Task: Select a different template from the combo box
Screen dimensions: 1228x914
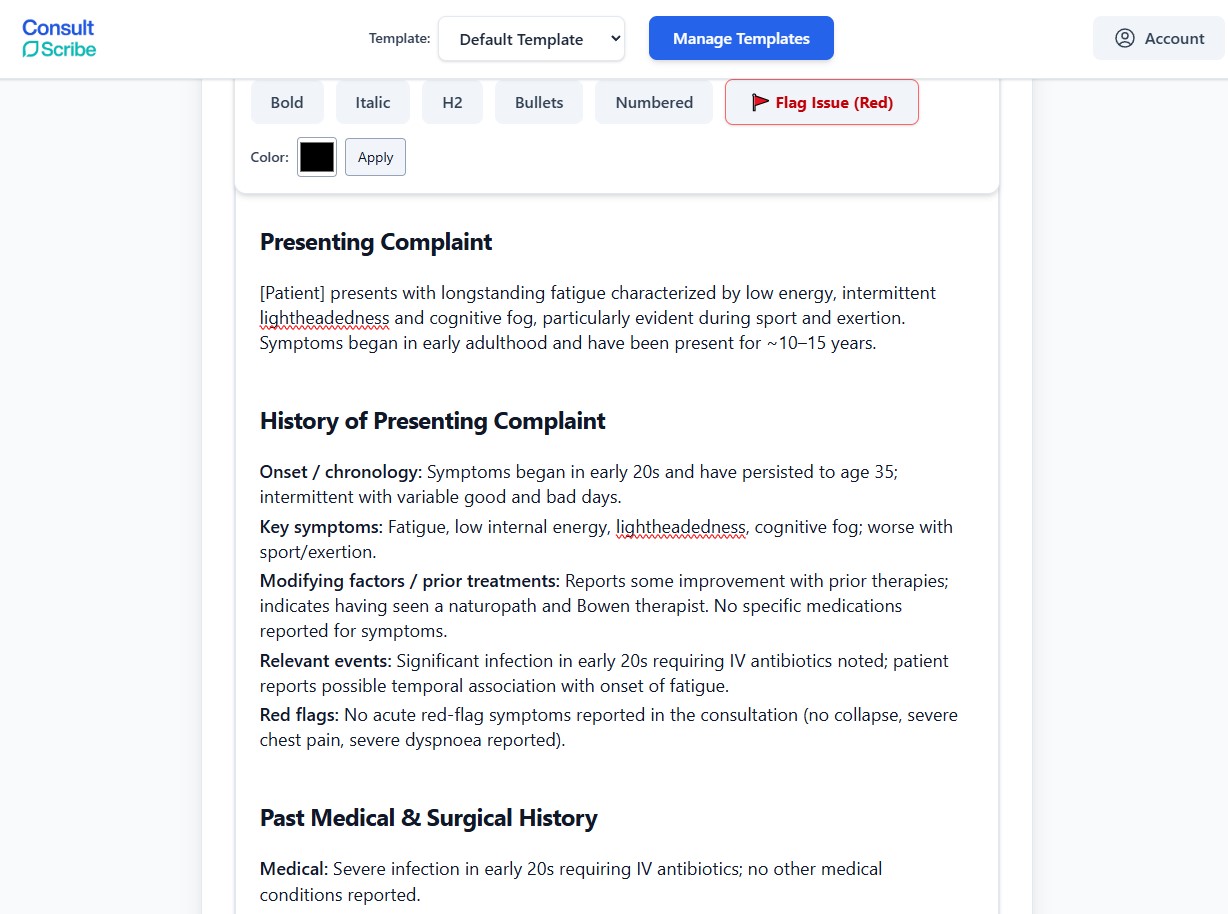Action: point(531,38)
